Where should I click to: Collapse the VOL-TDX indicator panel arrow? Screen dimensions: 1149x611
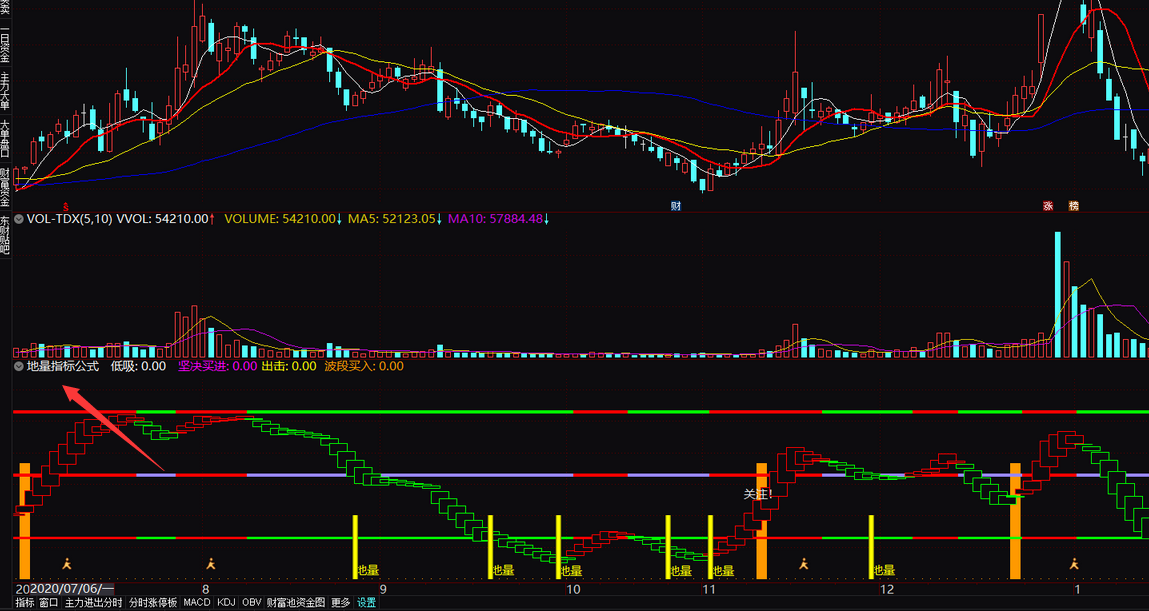[x=18, y=218]
